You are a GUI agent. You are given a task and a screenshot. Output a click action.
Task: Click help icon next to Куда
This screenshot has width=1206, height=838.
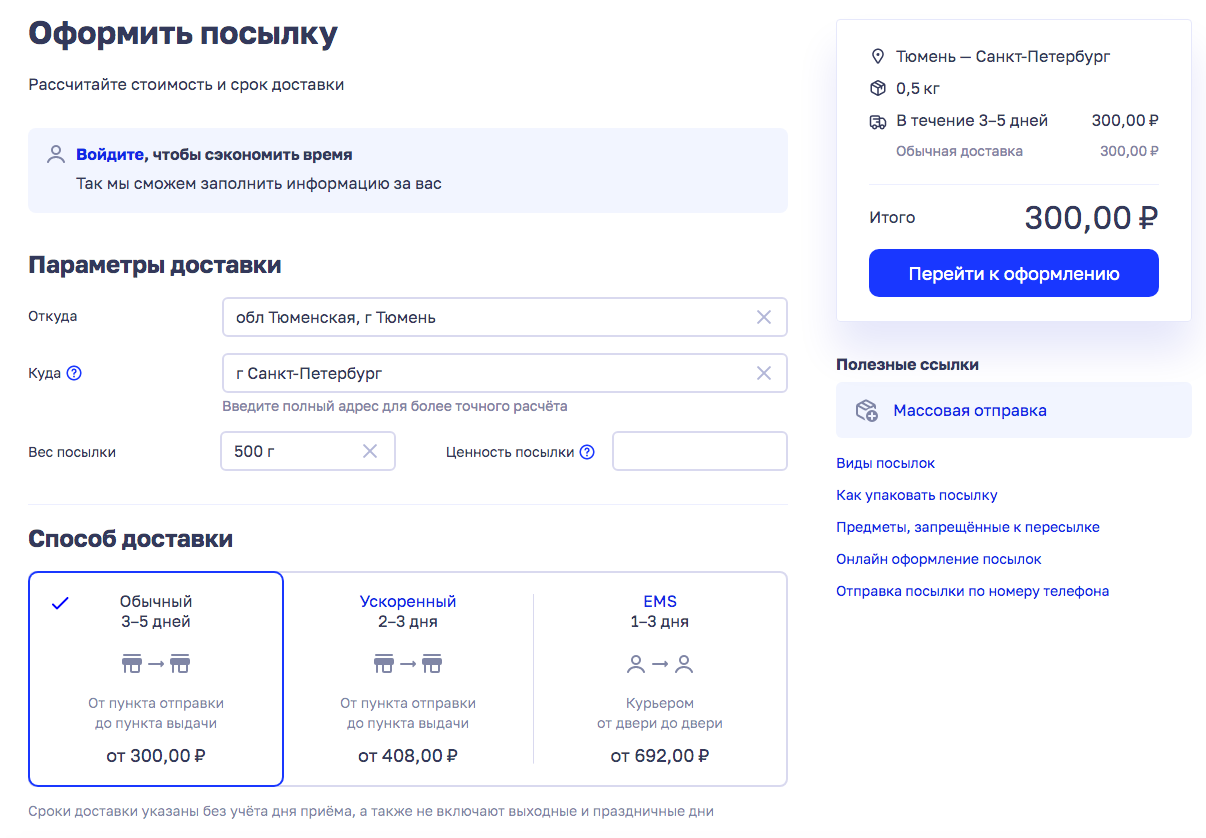(x=74, y=373)
